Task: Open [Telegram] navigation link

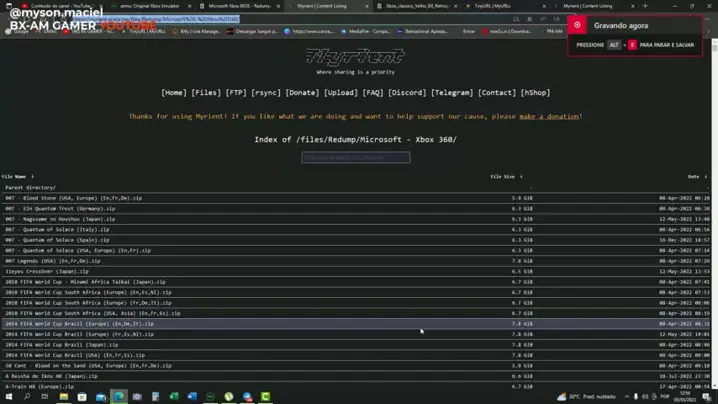Action: [452, 93]
